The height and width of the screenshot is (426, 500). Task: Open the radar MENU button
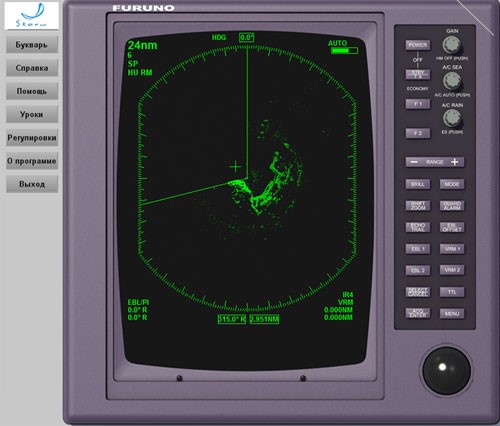tap(452, 314)
